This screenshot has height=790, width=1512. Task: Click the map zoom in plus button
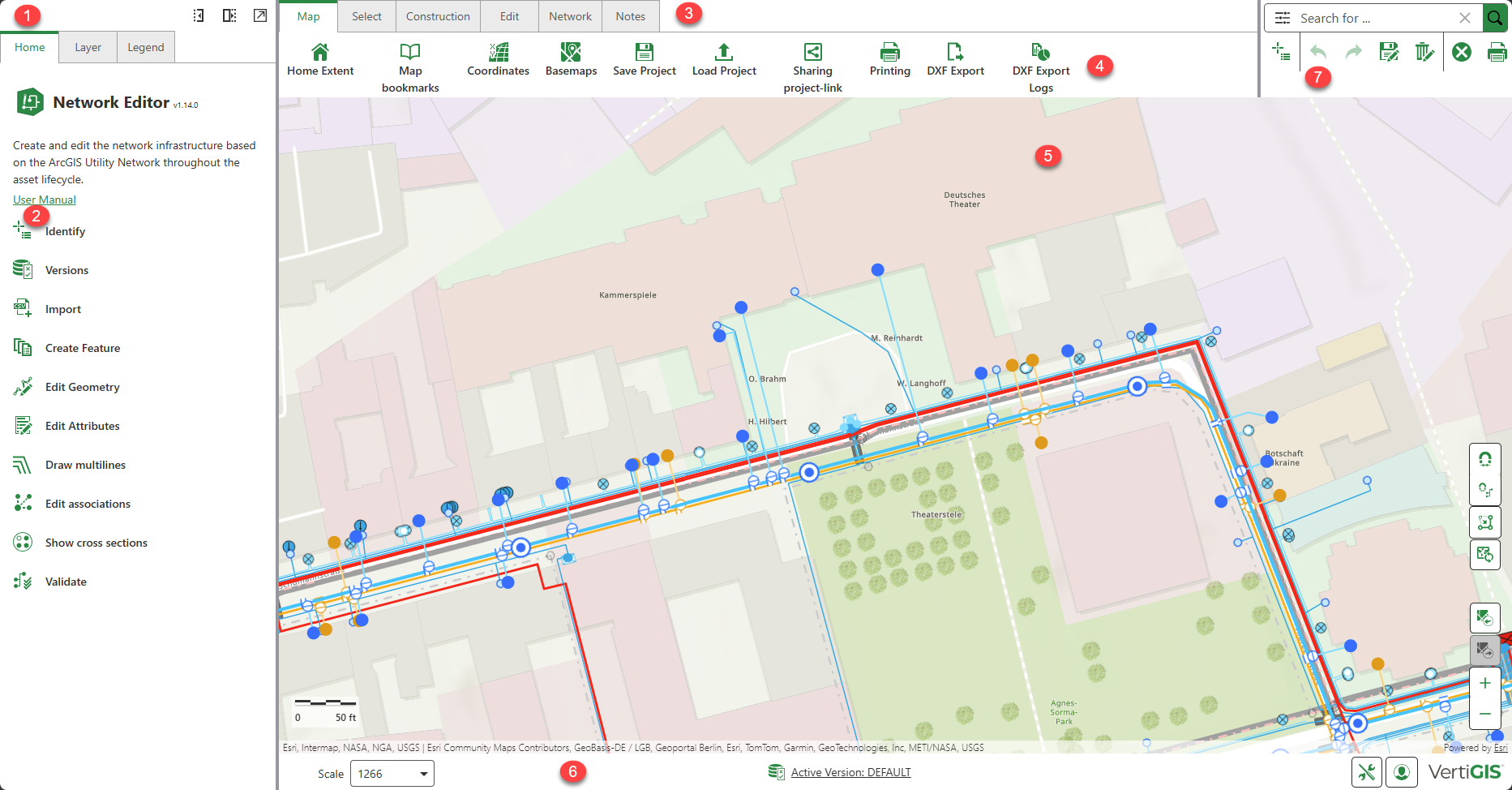pos(1484,683)
